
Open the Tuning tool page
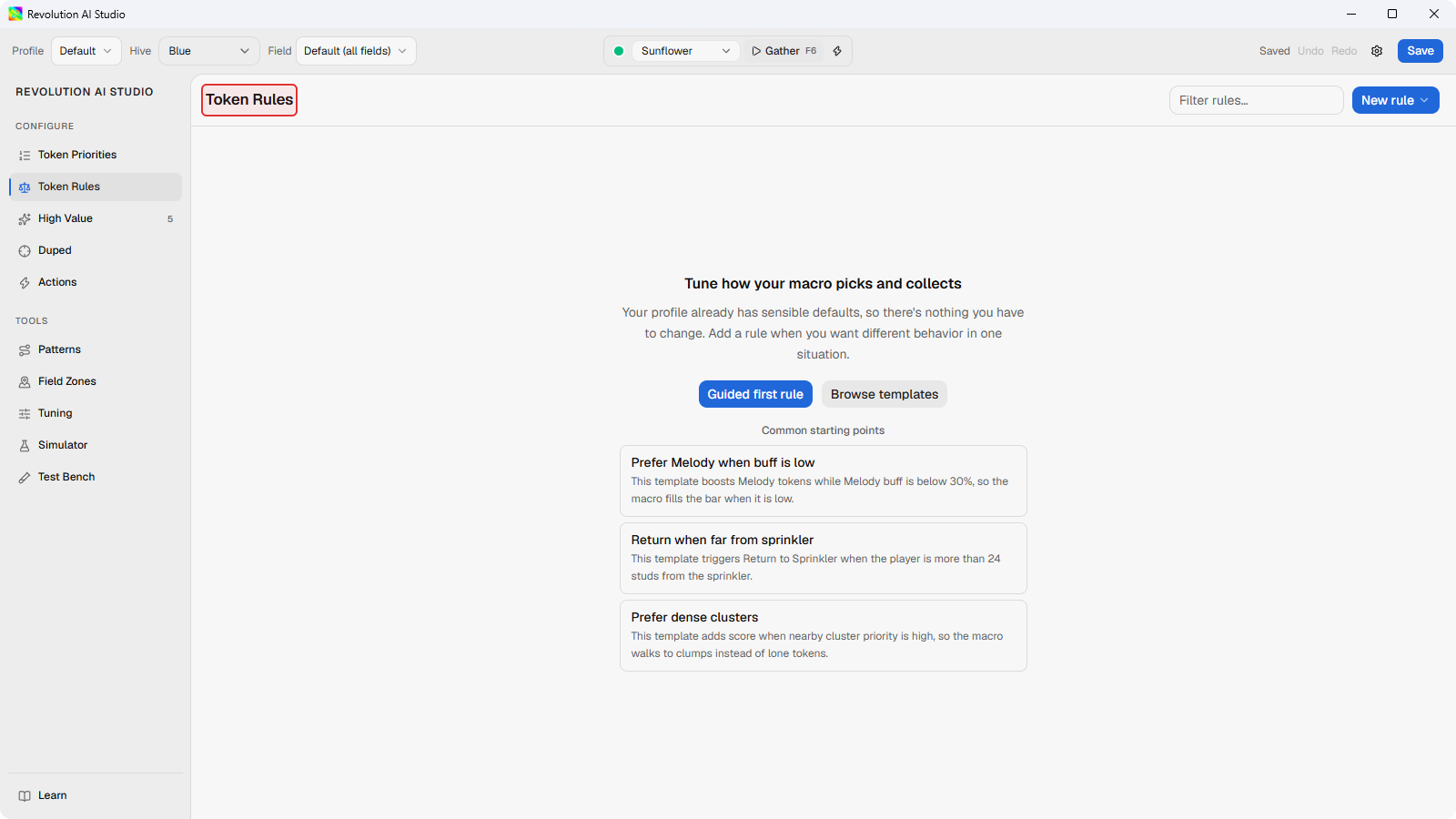(x=96, y=413)
